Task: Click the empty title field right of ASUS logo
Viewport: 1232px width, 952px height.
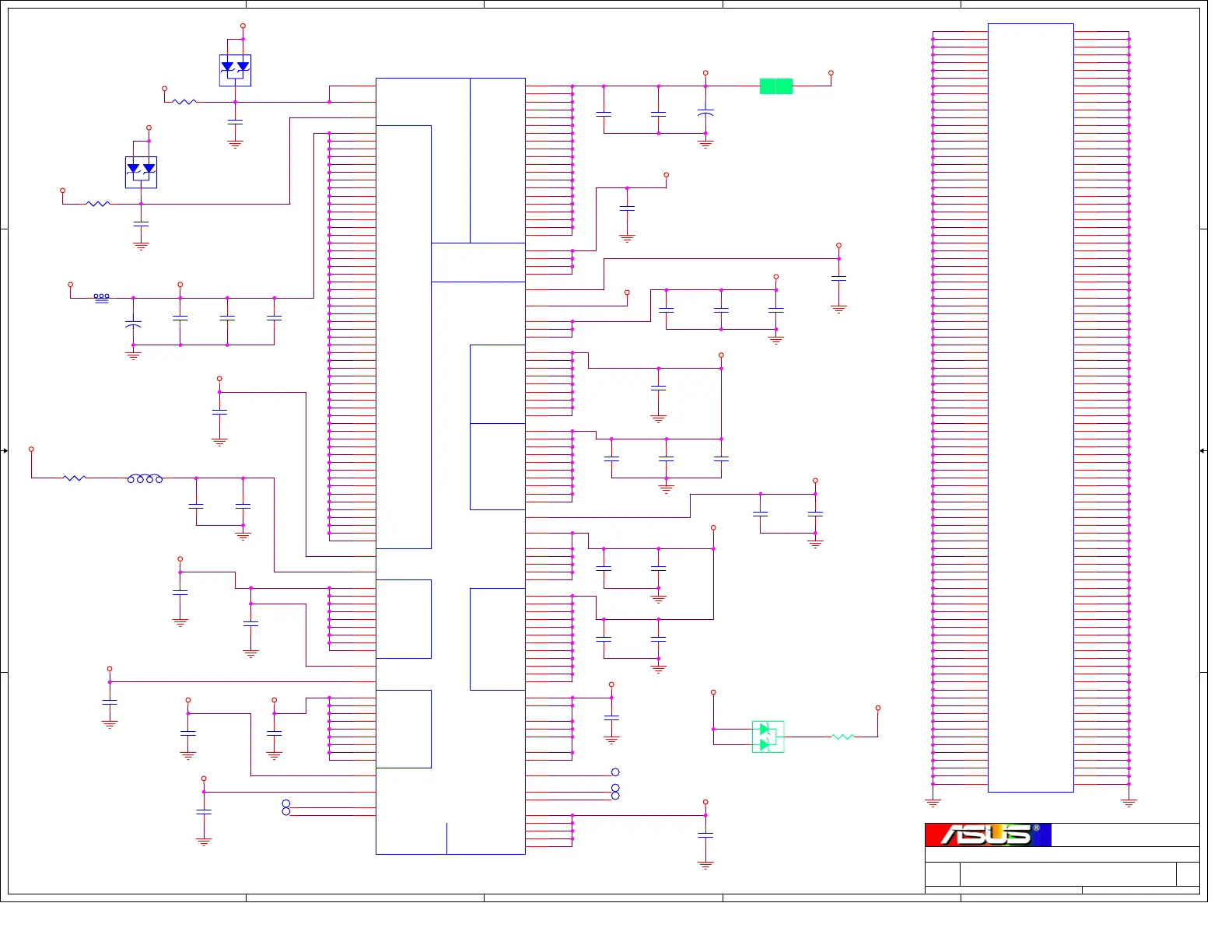Action: (1125, 835)
